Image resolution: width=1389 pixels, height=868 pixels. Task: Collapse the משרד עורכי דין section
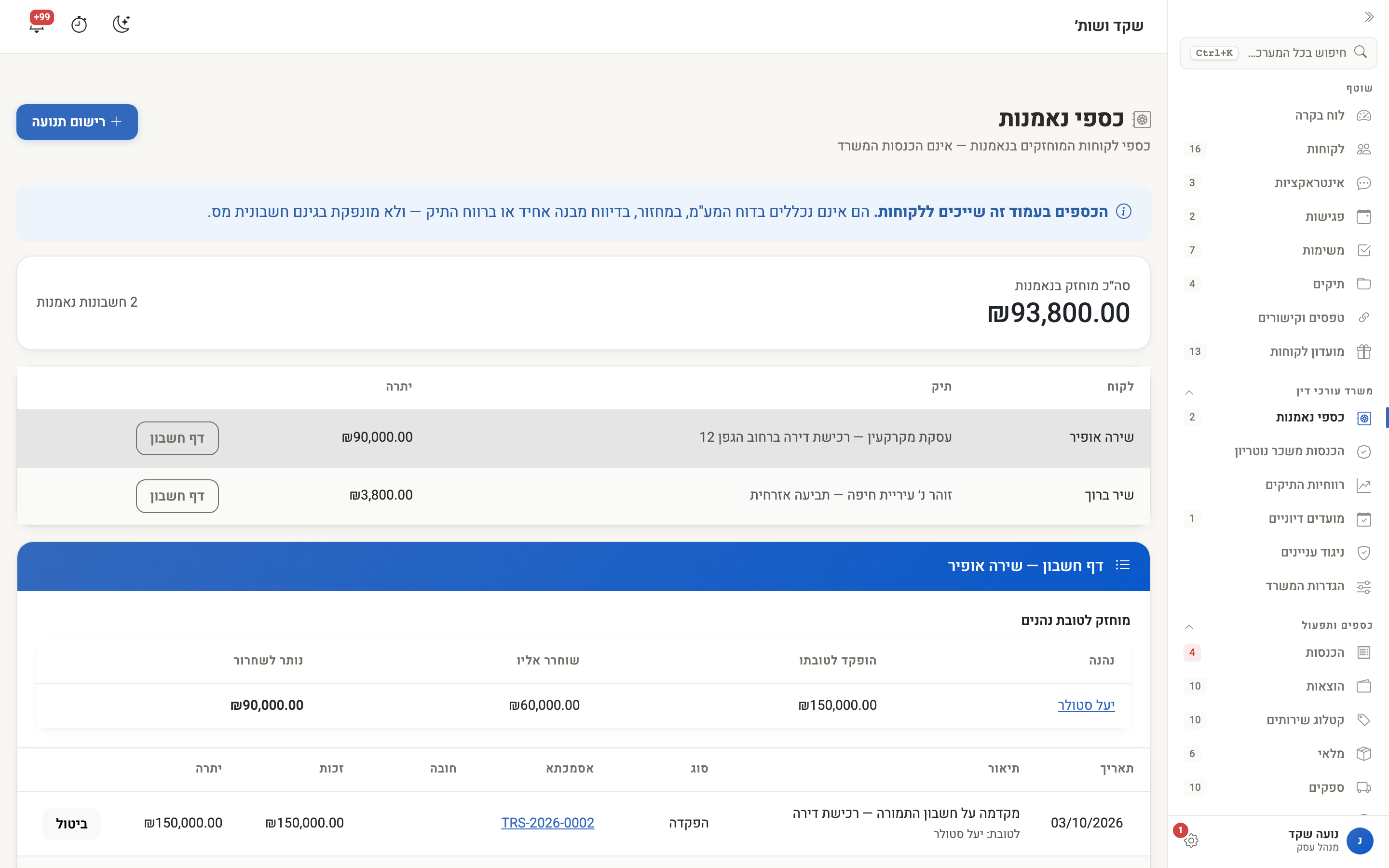point(1189,392)
